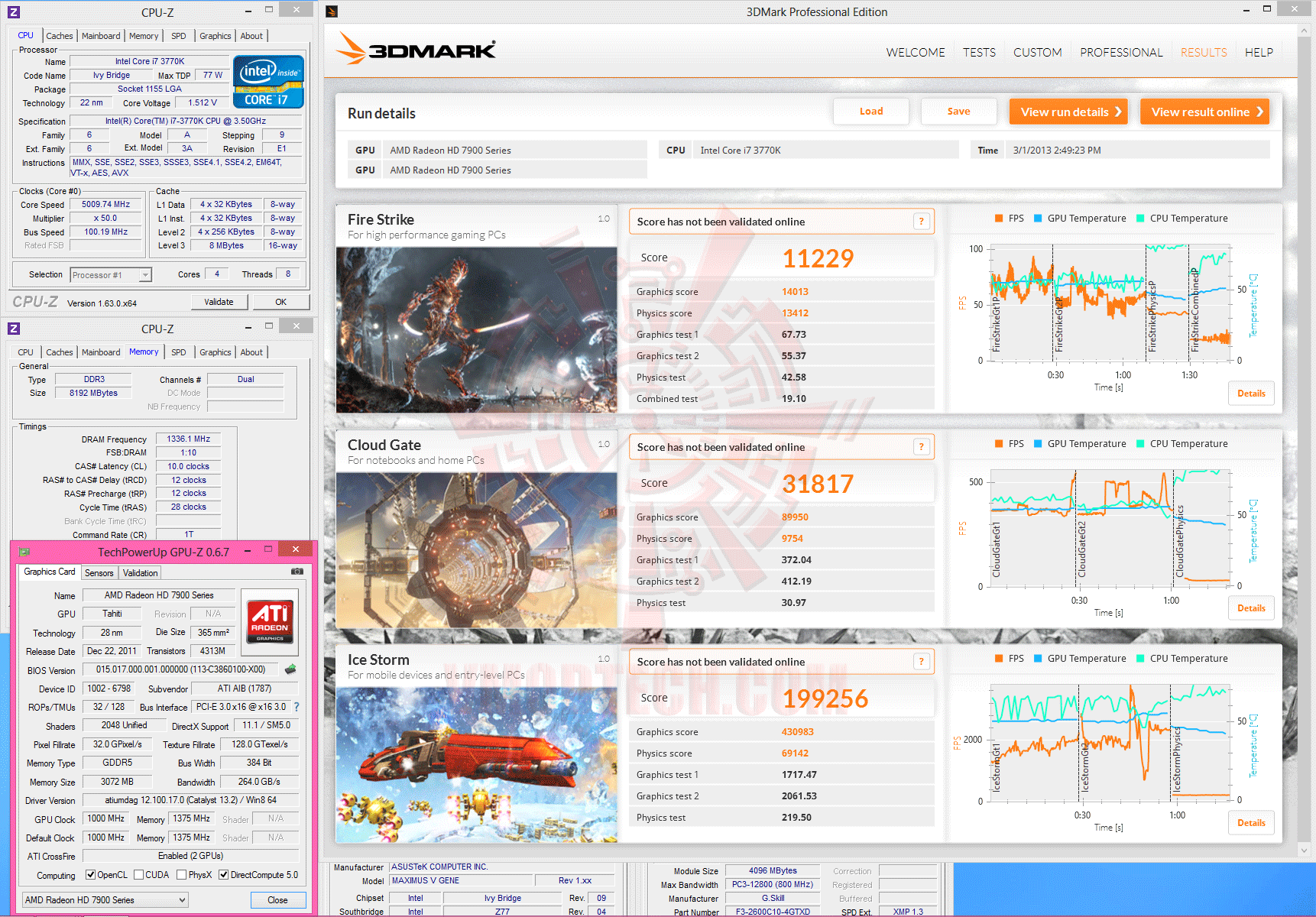This screenshot has width=1316, height=917.
Task: Open the Mainboard tab in the upper CPU-Z window
Action: (101, 36)
